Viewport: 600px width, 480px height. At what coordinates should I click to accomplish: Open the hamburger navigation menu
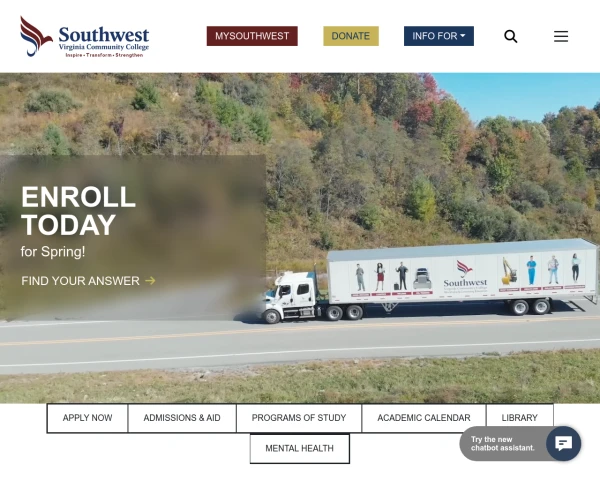pos(561,36)
